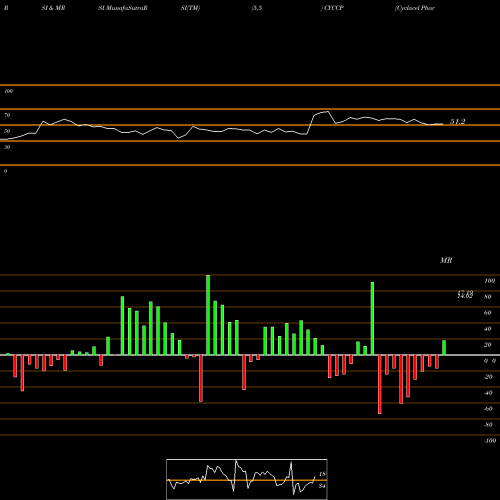500x500 pixels.
Task: Click the '30' level on RSI axis
Action: click(x=7, y=147)
